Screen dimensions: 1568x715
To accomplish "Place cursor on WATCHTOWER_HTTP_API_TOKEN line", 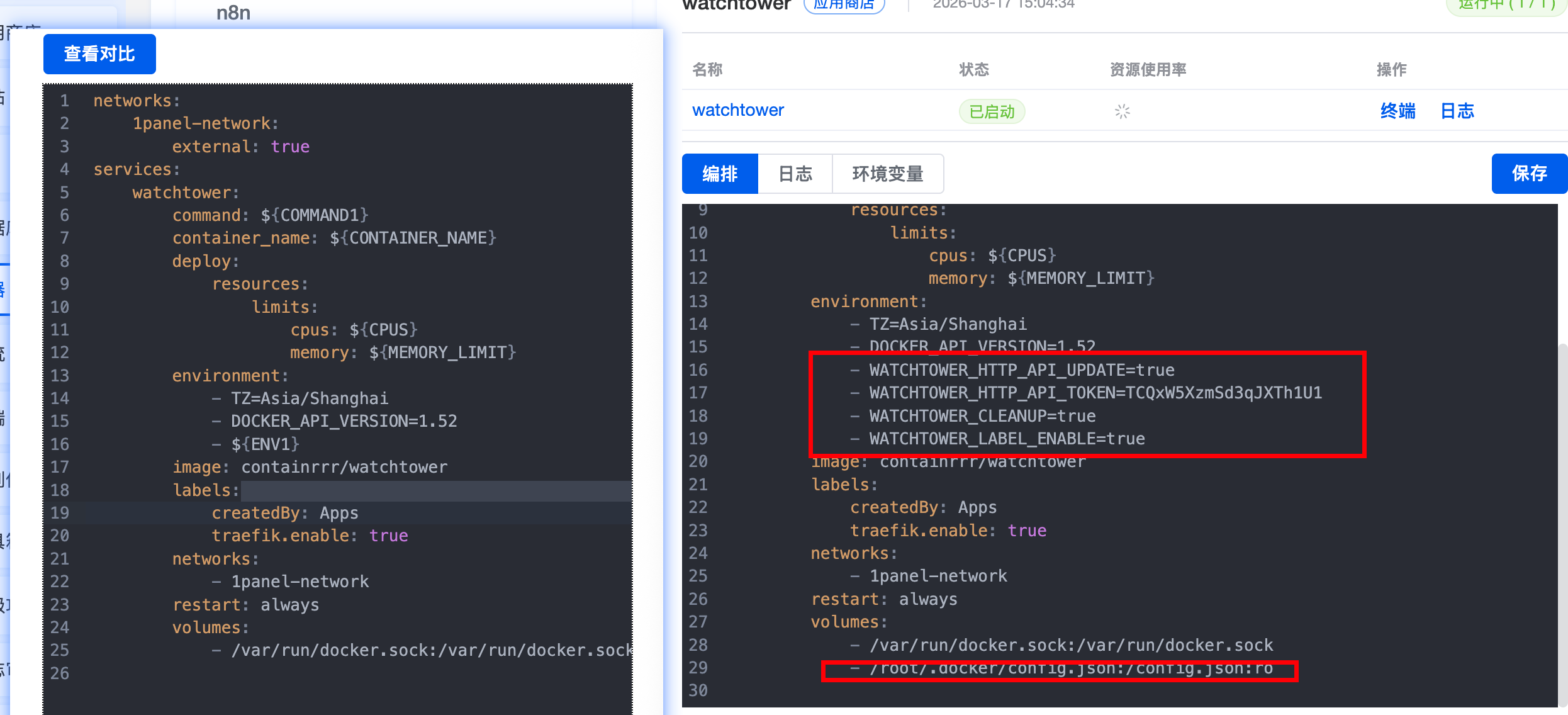I will click(1095, 393).
